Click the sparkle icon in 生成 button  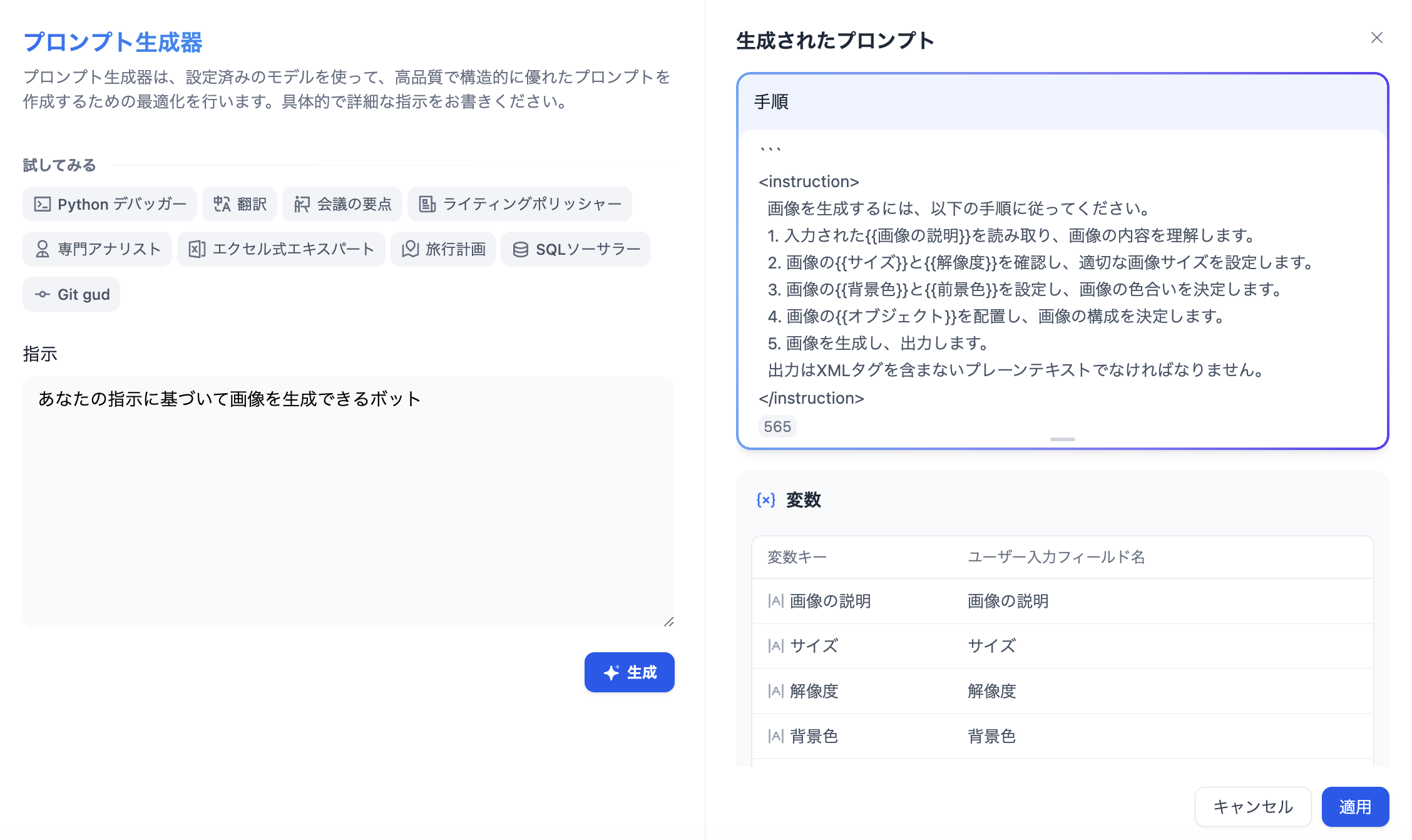pyautogui.click(x=611, y=672)
